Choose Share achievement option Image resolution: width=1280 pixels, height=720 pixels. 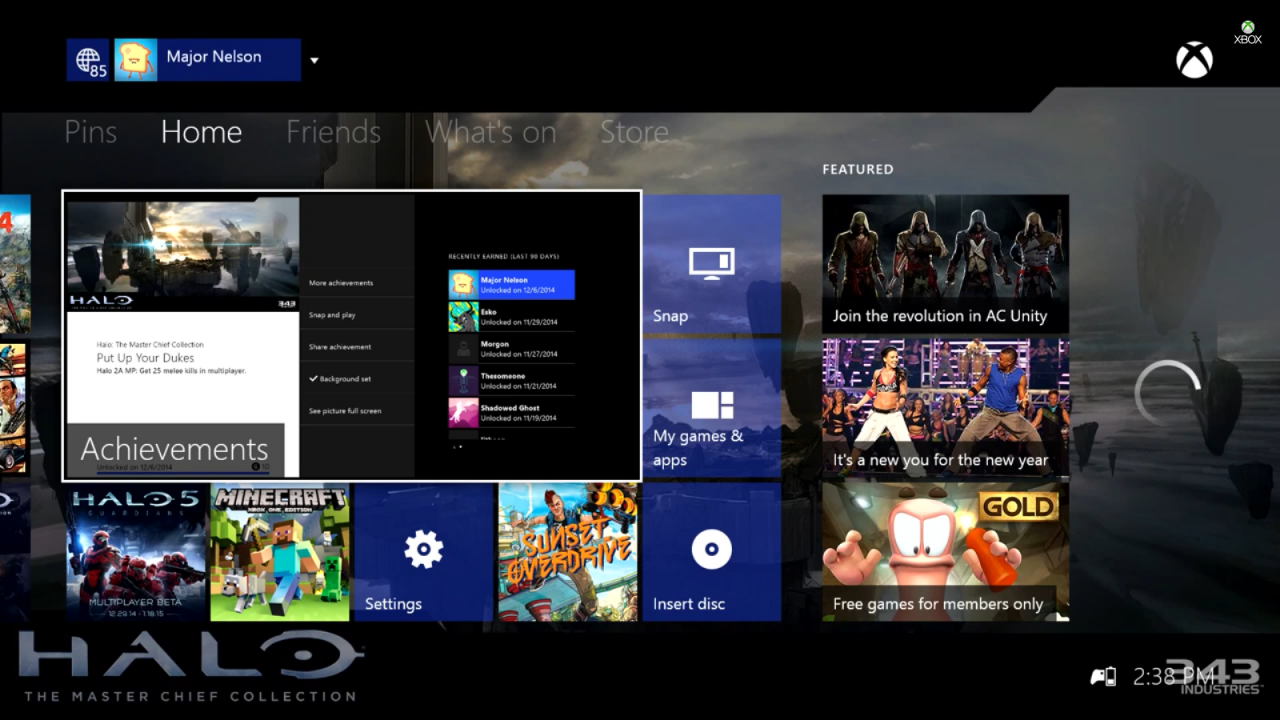pos(357,347)
